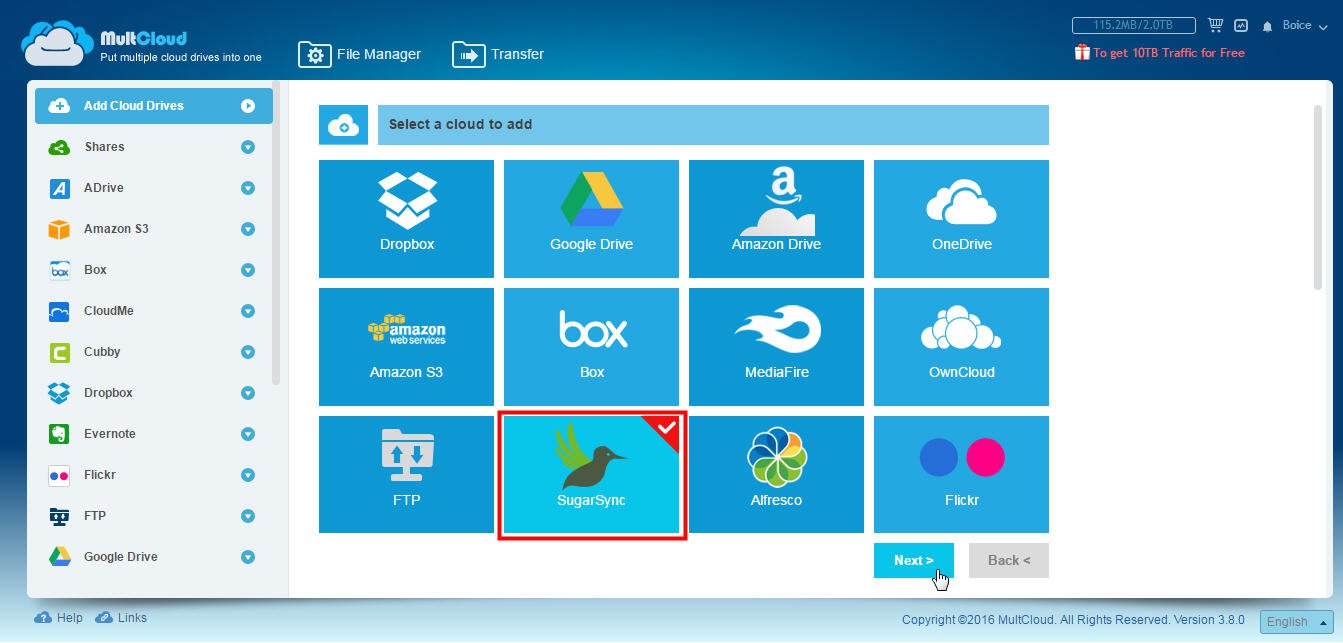Select the Alfresco cloud tile

pos(776,475)
